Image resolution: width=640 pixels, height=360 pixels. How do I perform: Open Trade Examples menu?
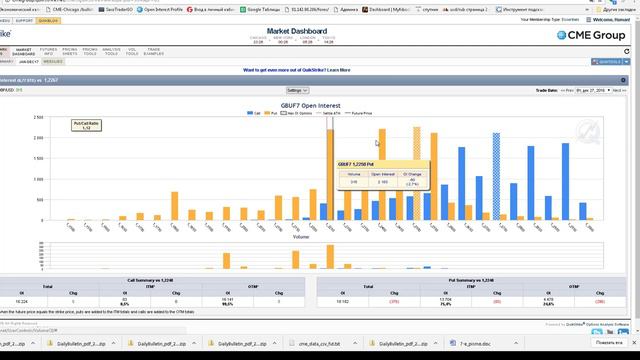click(153, 51)
